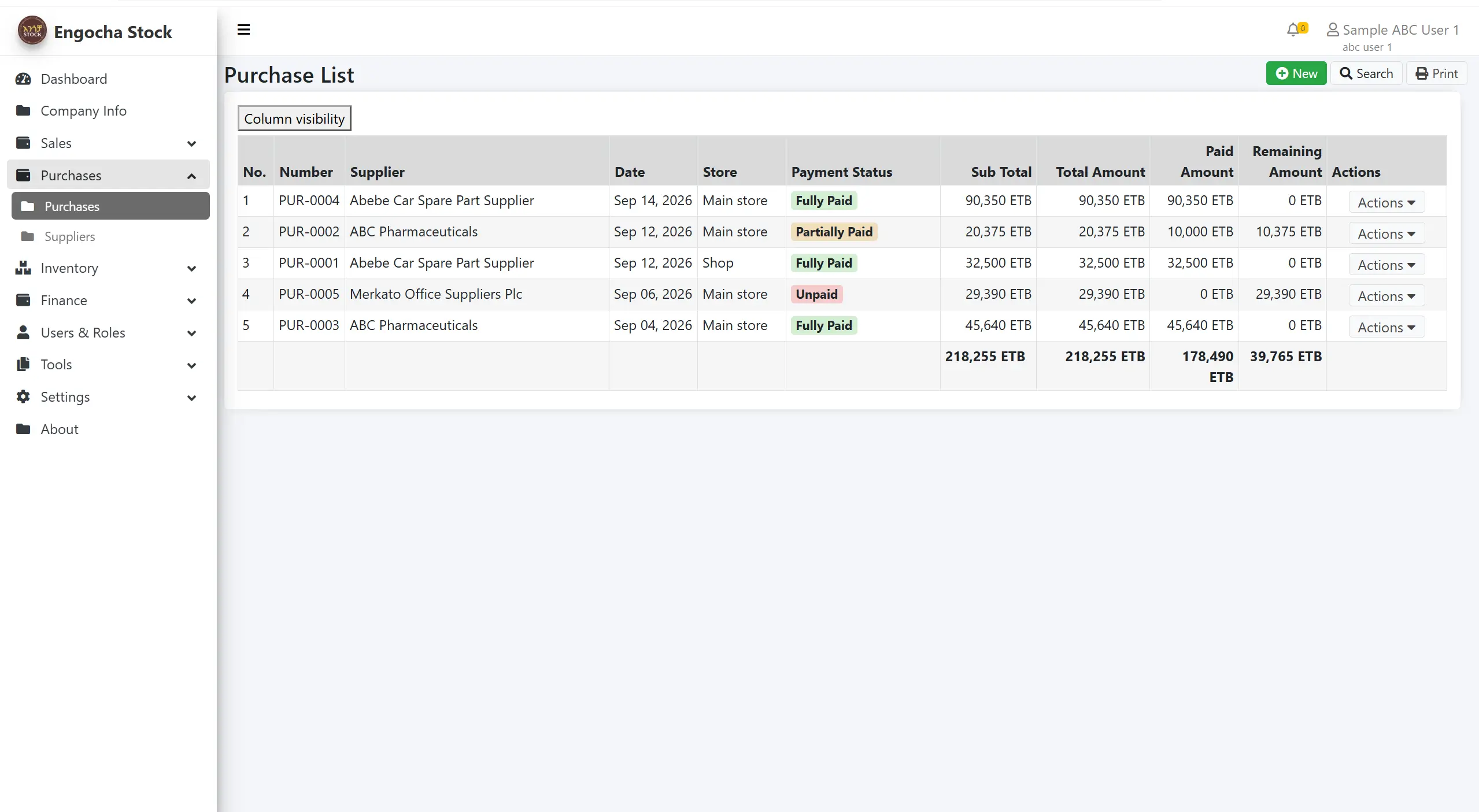1479x812 pixels.
Task: Select the Purchases submenu item
Action: (110, 206)
